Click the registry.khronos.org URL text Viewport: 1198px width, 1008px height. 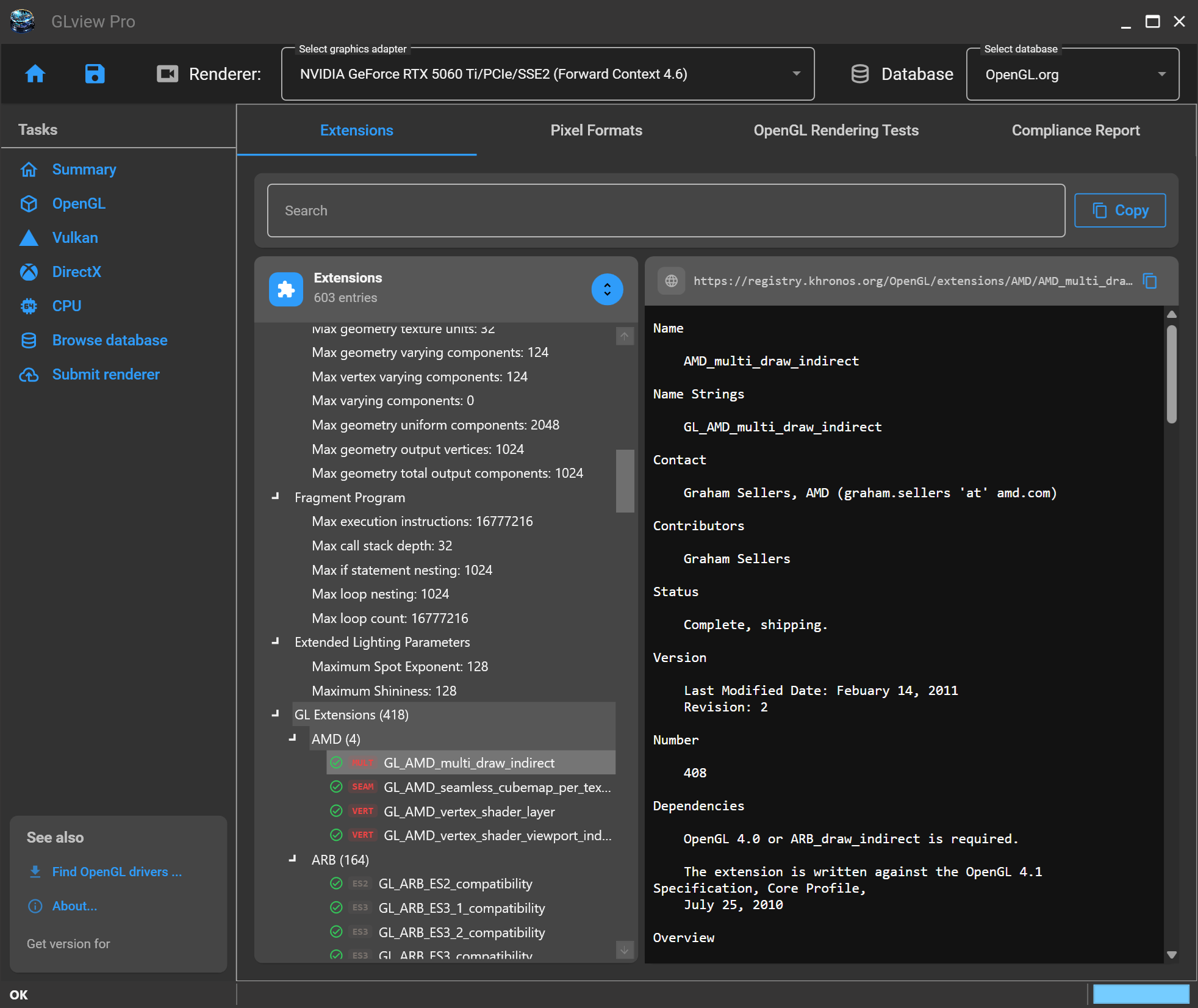click(x=913, y=281)
